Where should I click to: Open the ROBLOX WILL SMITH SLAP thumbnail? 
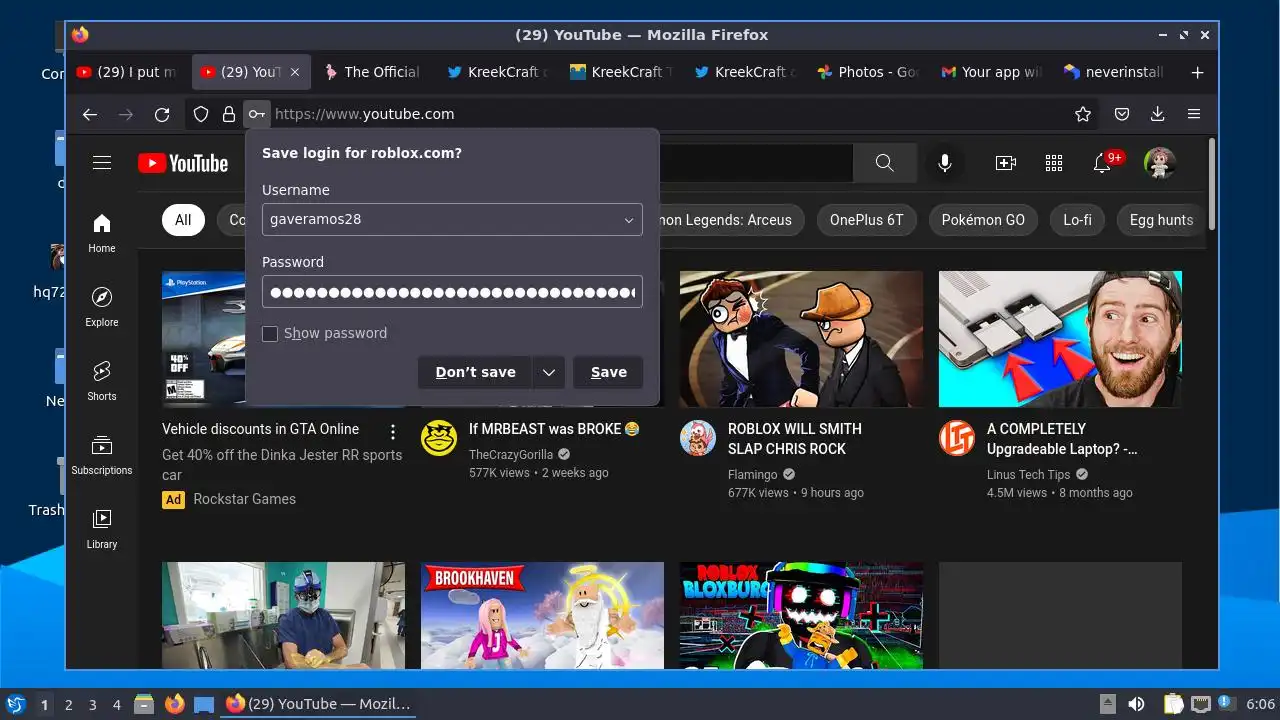801,339
